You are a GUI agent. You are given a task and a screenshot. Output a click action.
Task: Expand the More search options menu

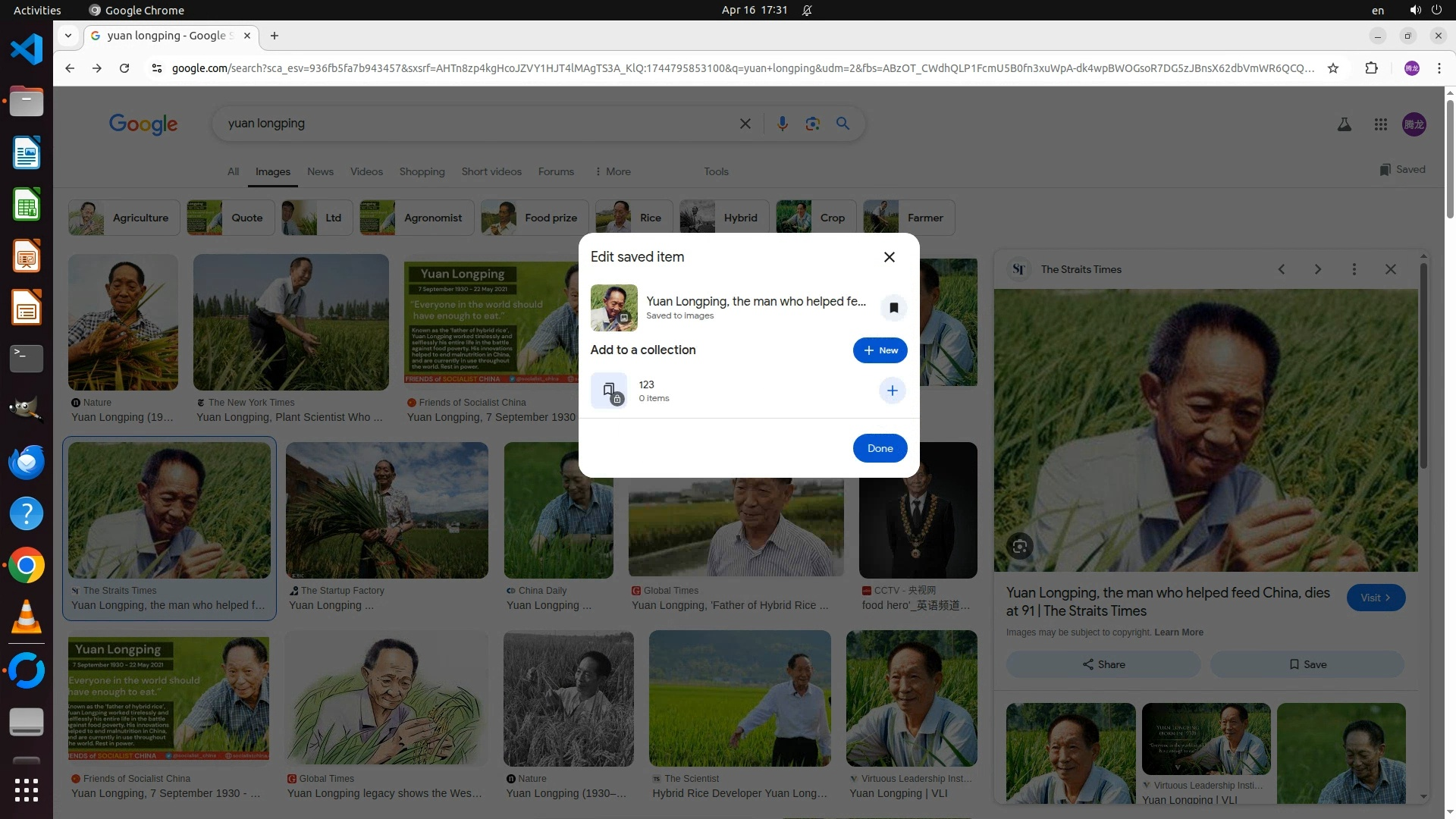[613, 171]
